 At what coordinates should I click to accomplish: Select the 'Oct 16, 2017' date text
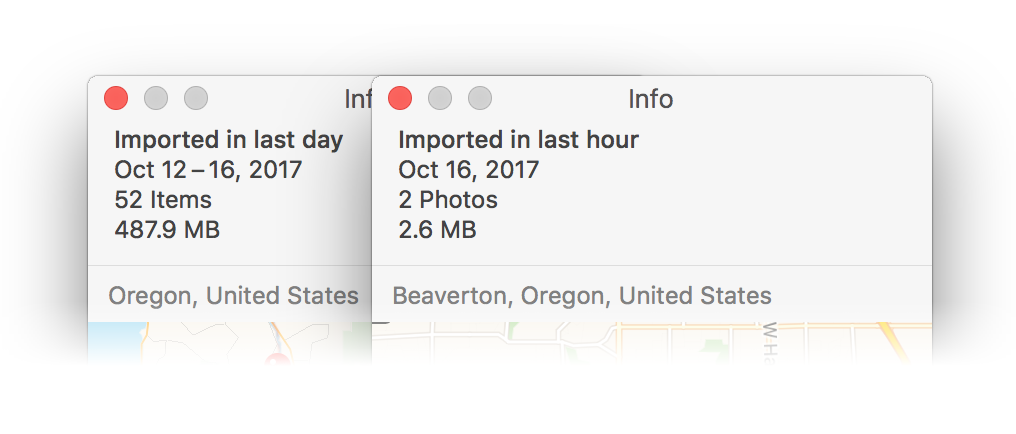[x=468, y=170]
